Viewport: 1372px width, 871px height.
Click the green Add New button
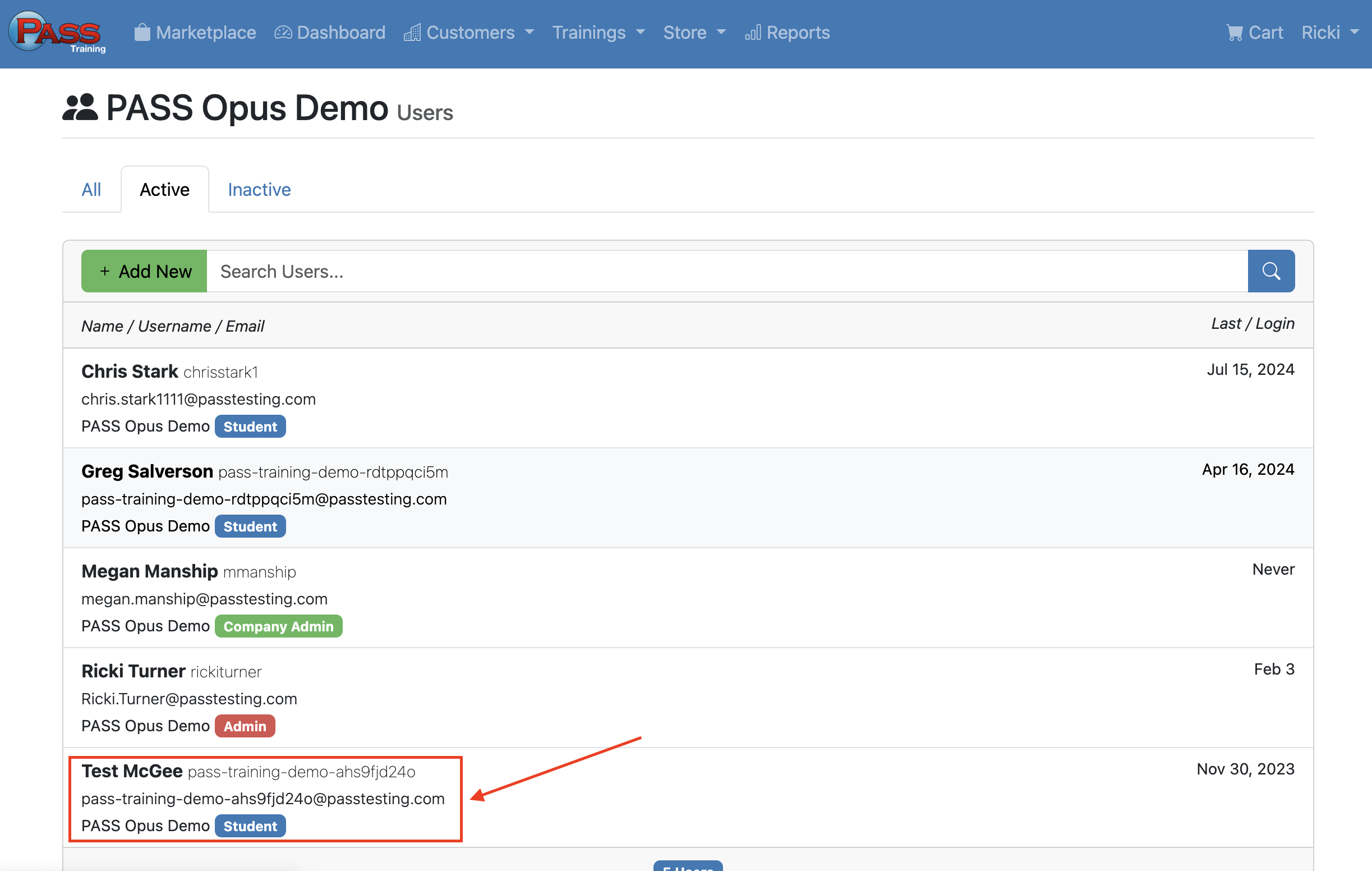click(144, 271)
